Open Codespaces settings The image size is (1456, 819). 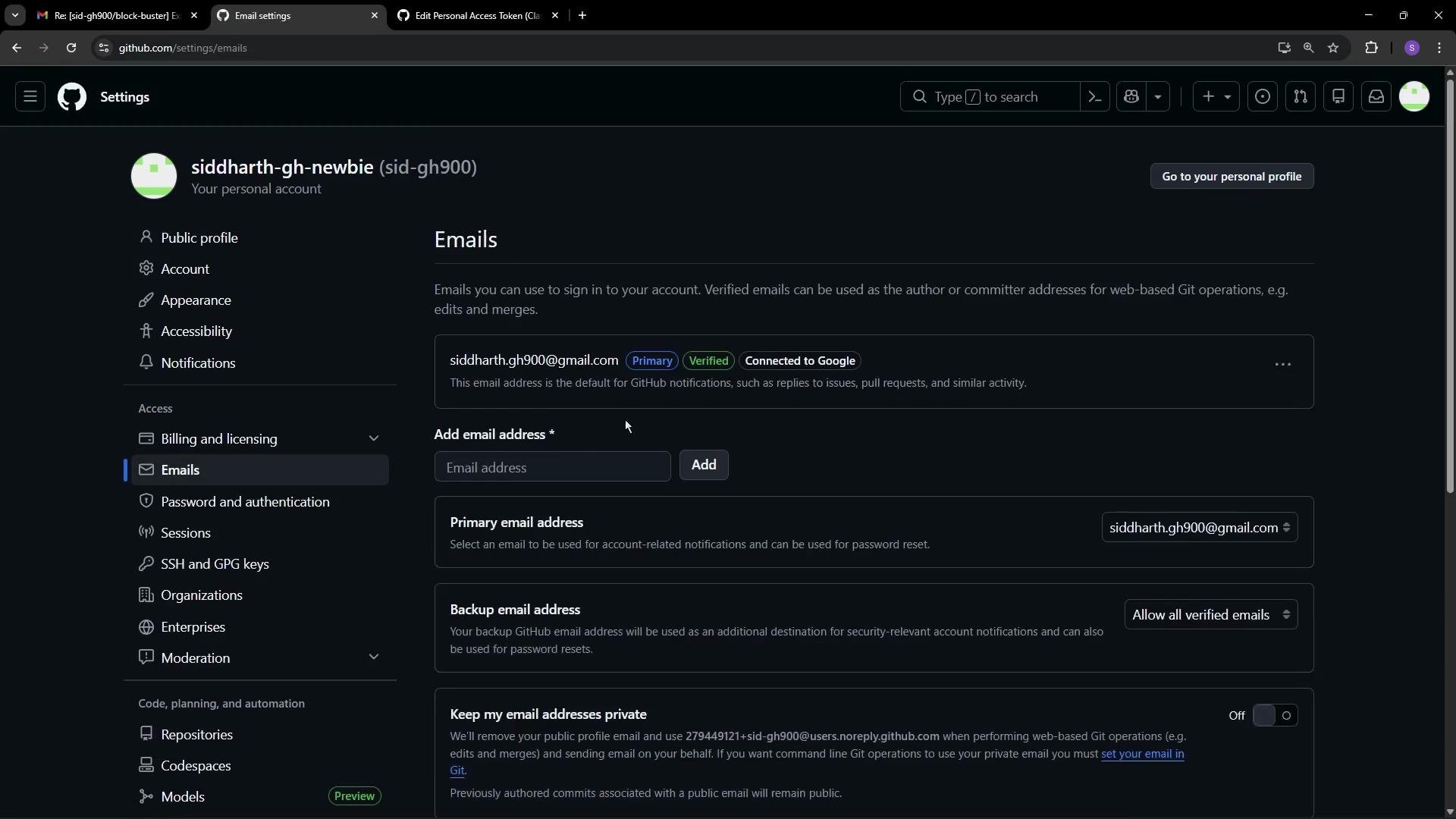click(260, 766)
